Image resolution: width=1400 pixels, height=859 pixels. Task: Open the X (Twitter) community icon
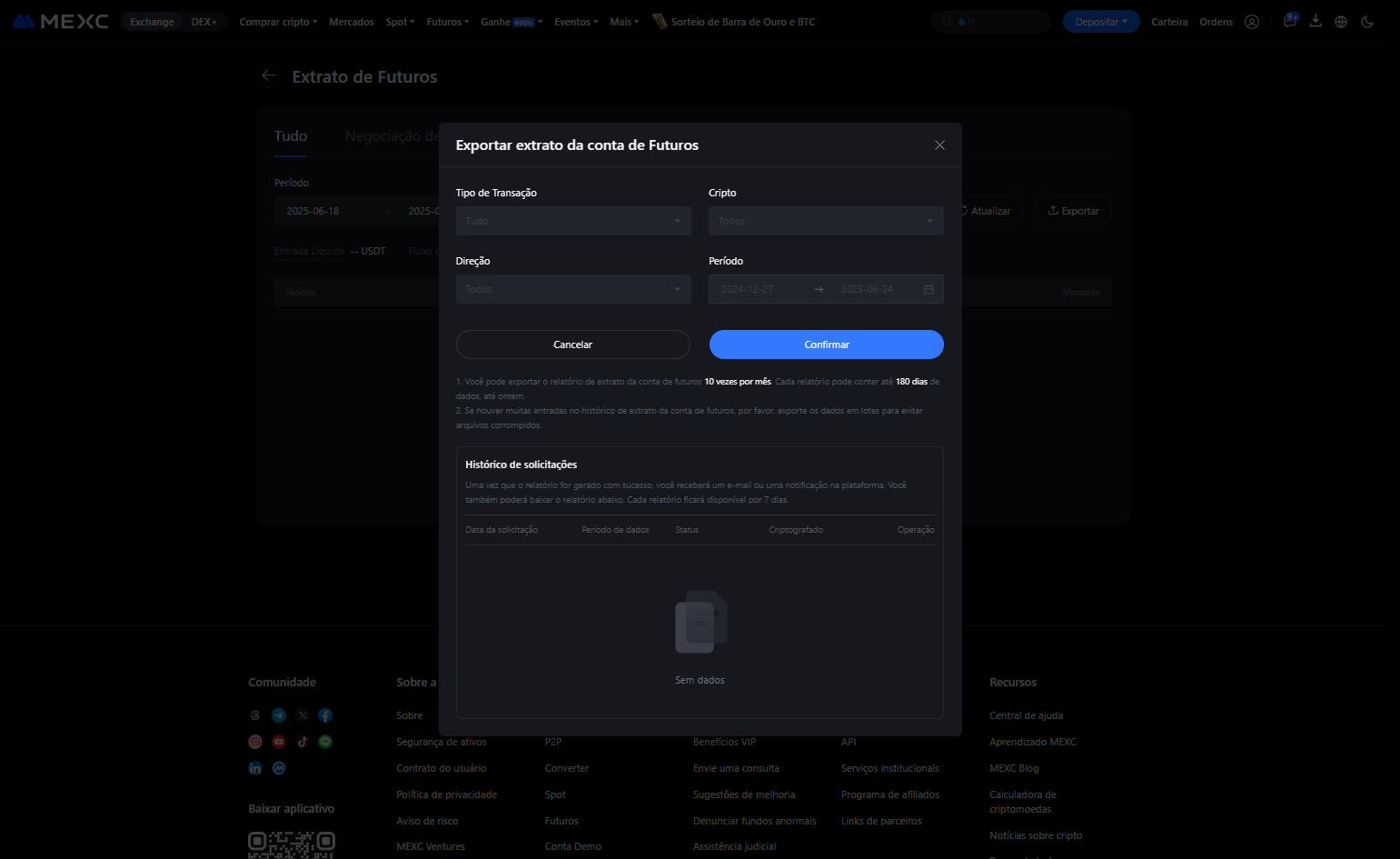pyautogui.click(x=303, y=715)
